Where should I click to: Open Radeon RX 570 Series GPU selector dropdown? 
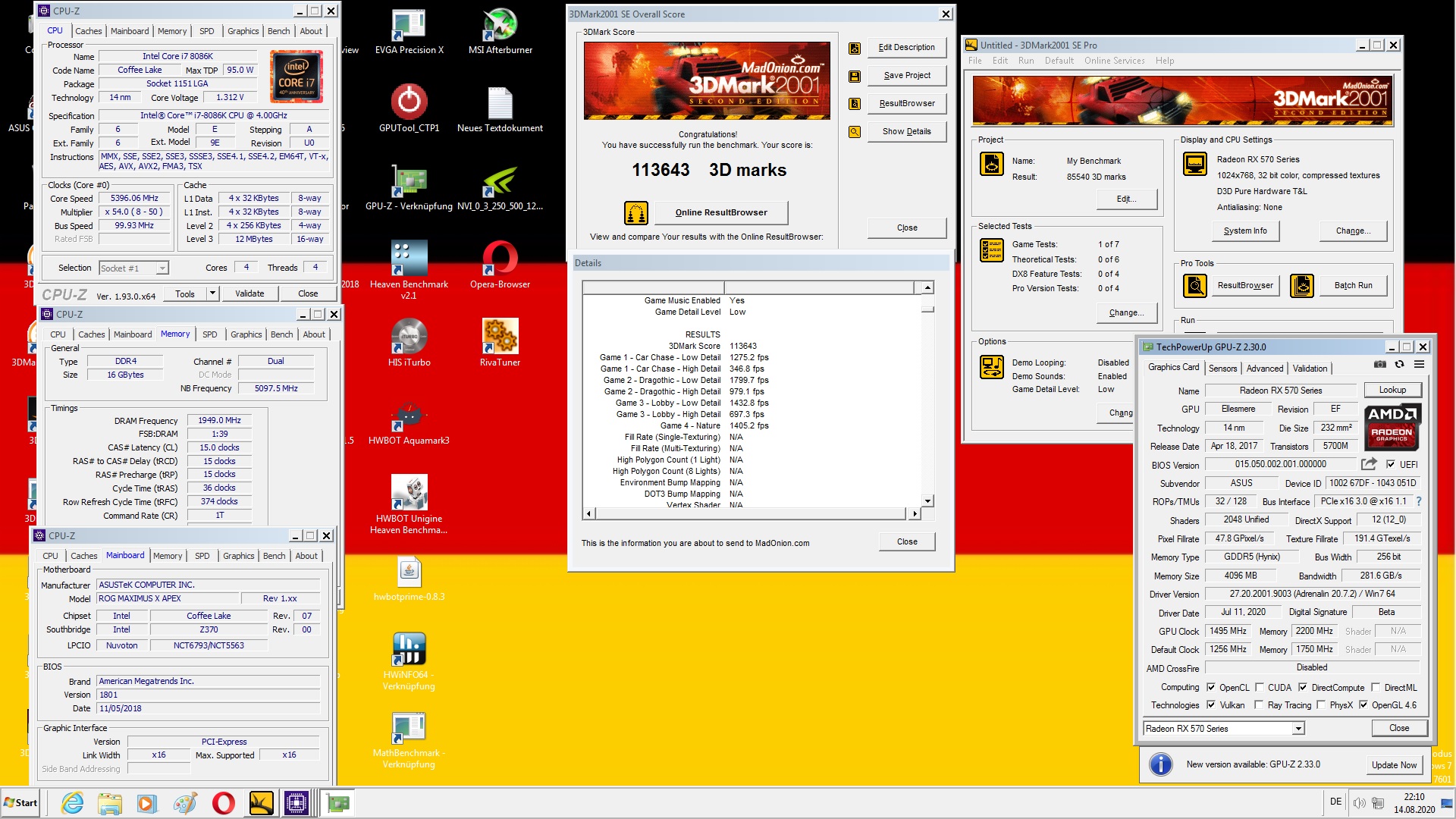(x=1224, y=729)
